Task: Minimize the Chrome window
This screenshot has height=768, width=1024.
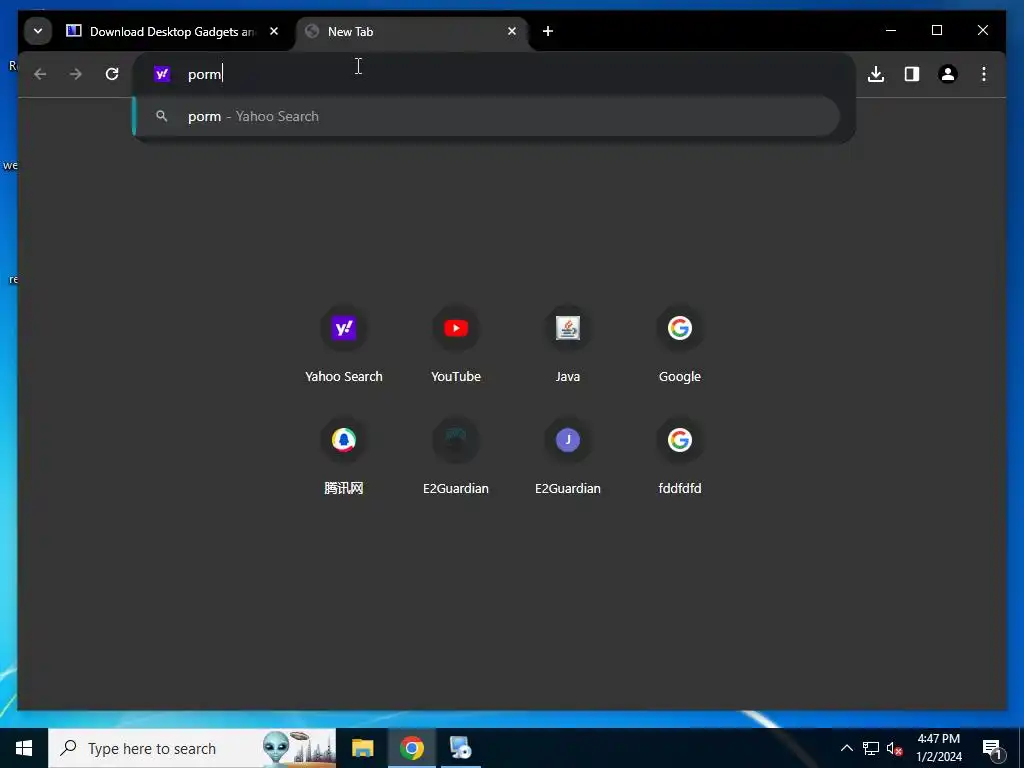Action: click(x=891, y=31)
